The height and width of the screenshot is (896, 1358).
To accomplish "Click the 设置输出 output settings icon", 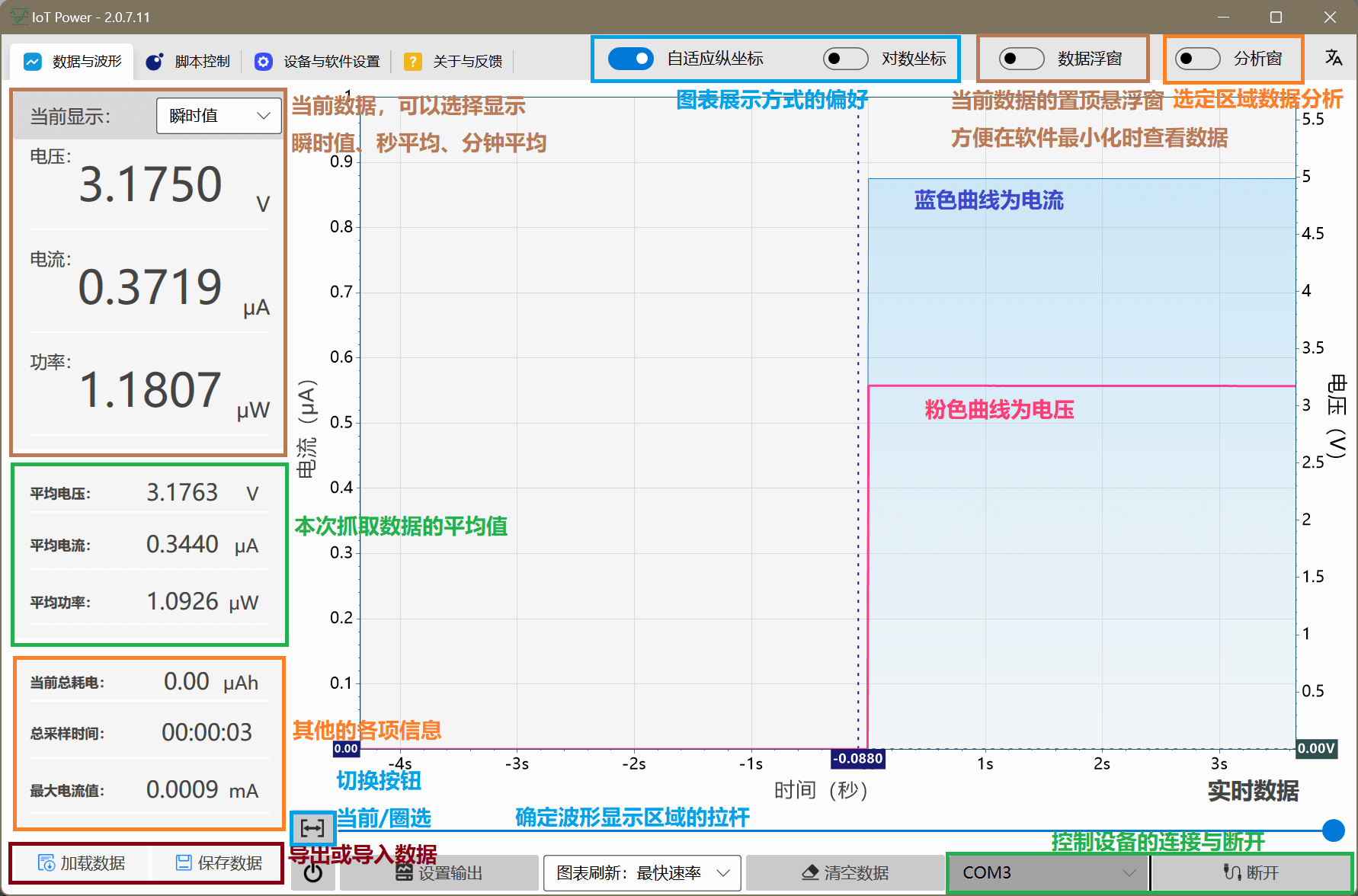I will 405,873.
